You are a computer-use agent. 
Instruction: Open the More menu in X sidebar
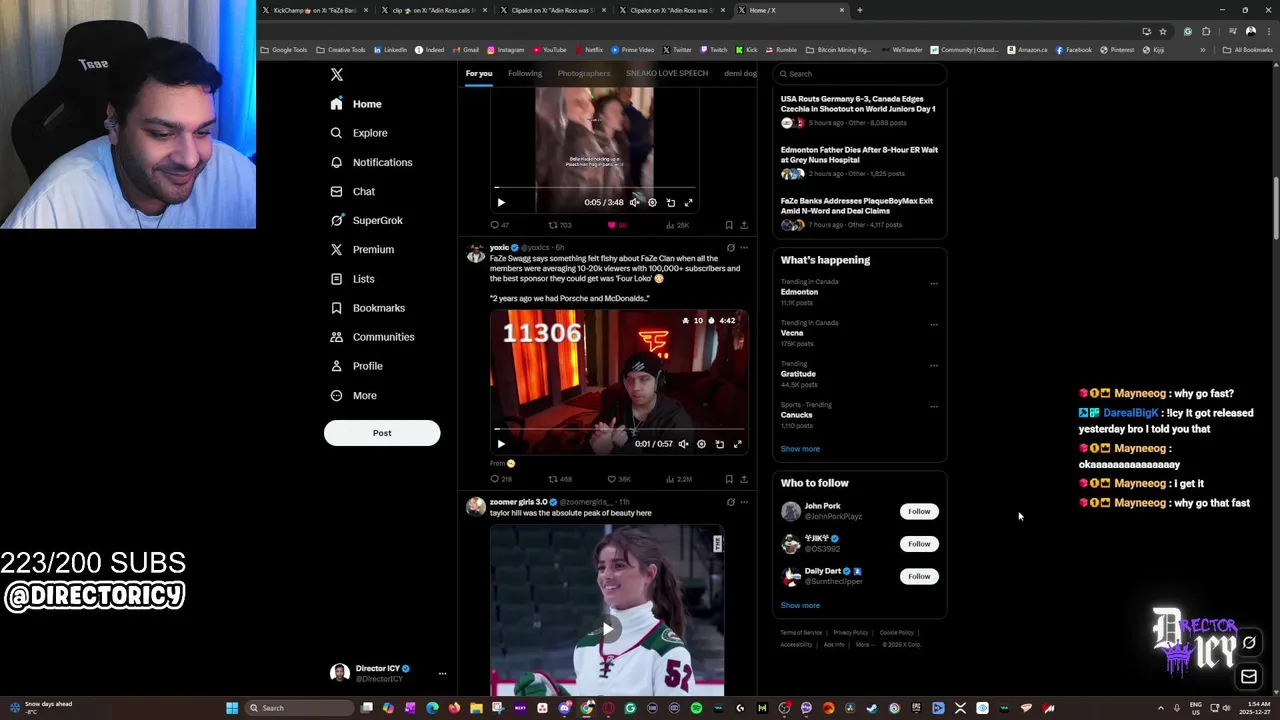354,395
